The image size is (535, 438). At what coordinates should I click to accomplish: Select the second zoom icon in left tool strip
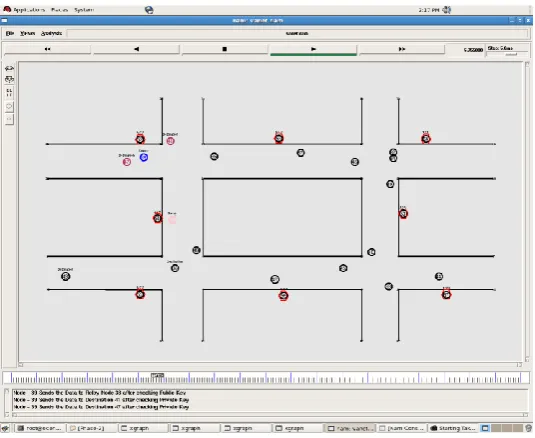[9, 79]
